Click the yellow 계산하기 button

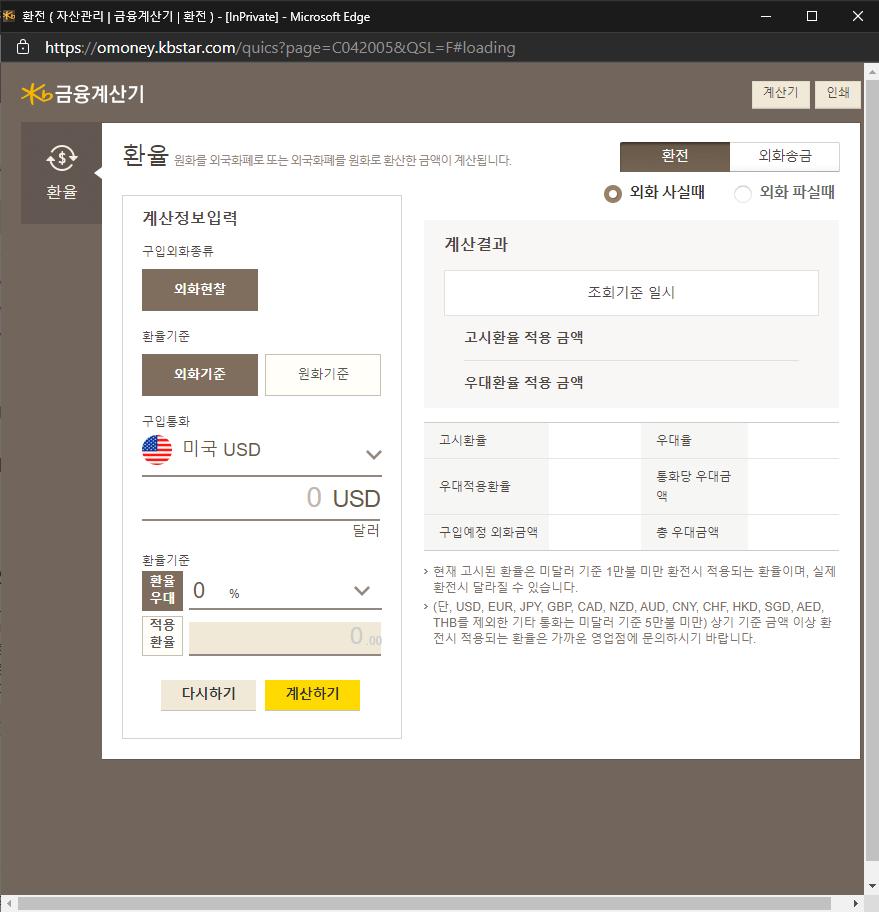[312, 694]
